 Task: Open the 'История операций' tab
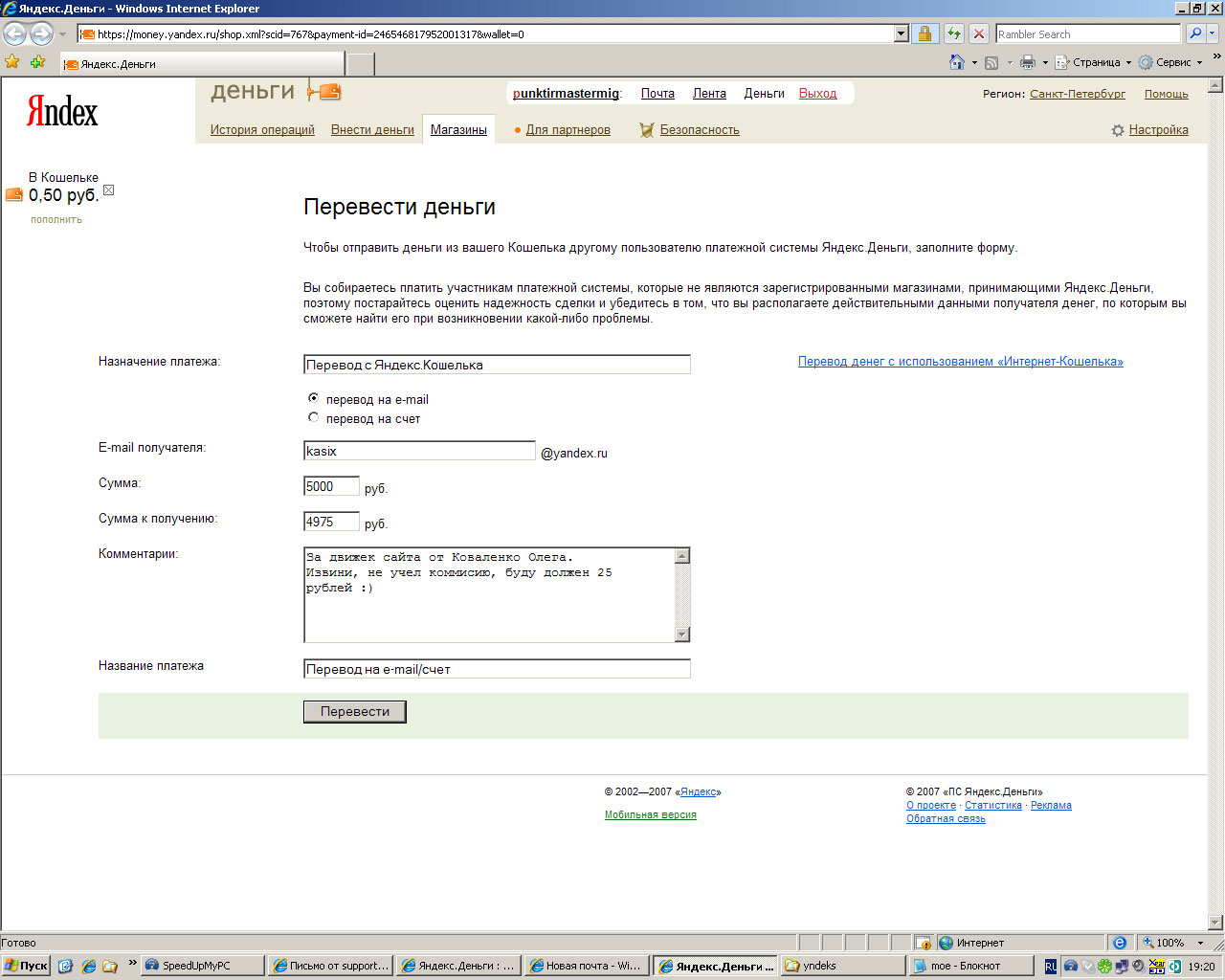pyautogui.click(x=262, y=130)
